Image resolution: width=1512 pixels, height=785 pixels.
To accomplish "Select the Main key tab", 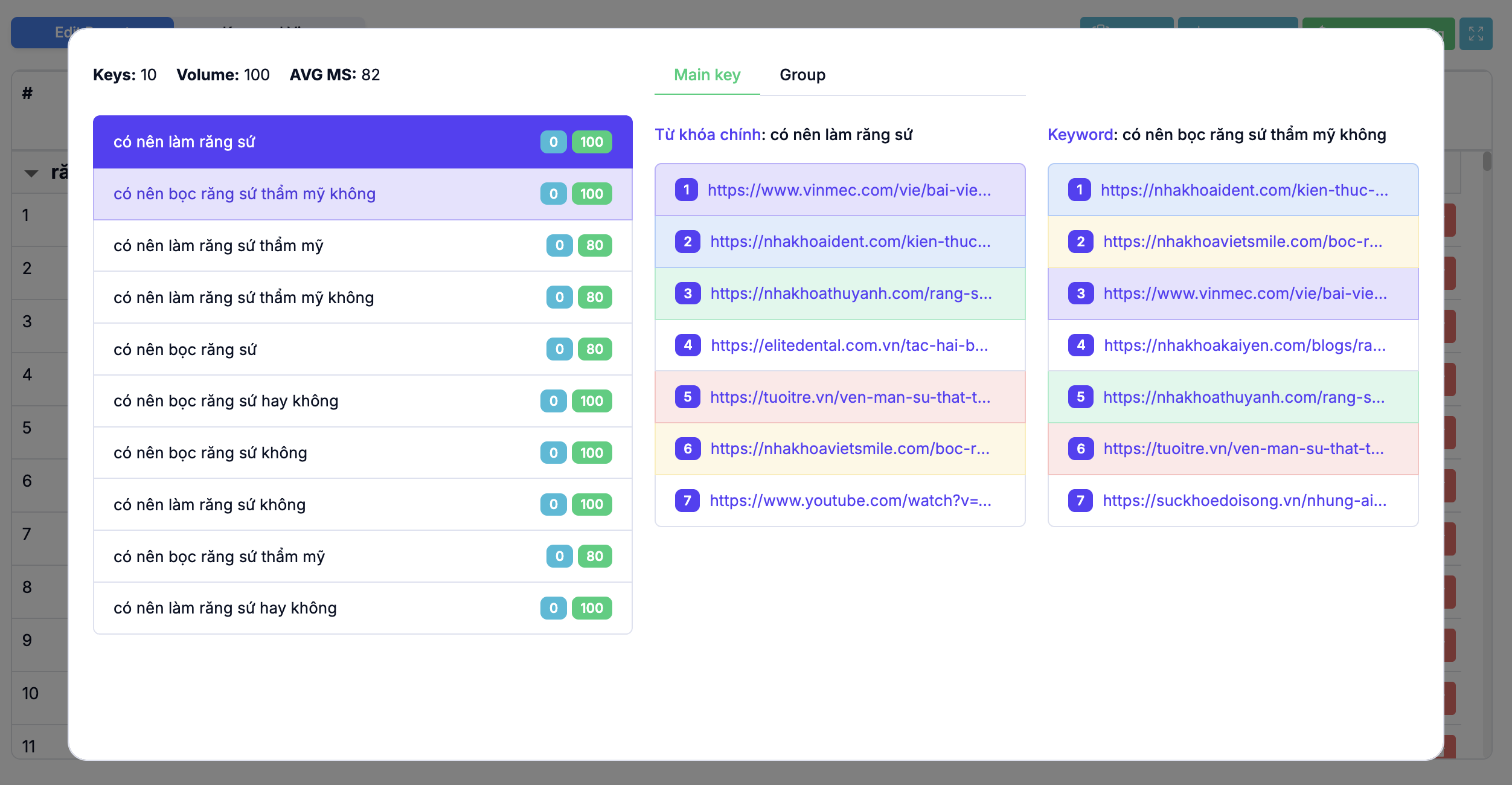I will click(x=707, y=75).
